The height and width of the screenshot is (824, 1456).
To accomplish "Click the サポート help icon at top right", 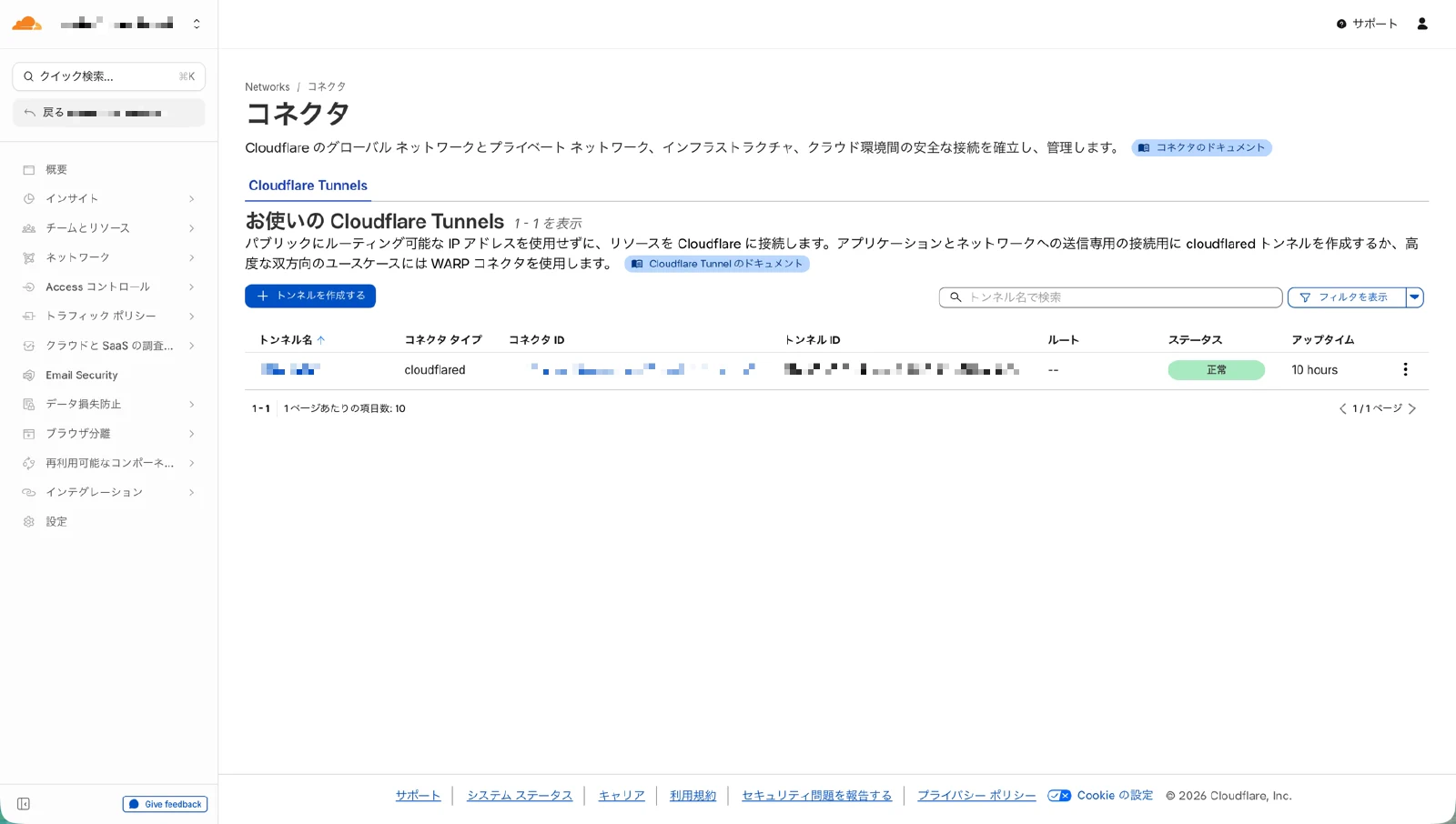I will click(x=1340, y=24).
